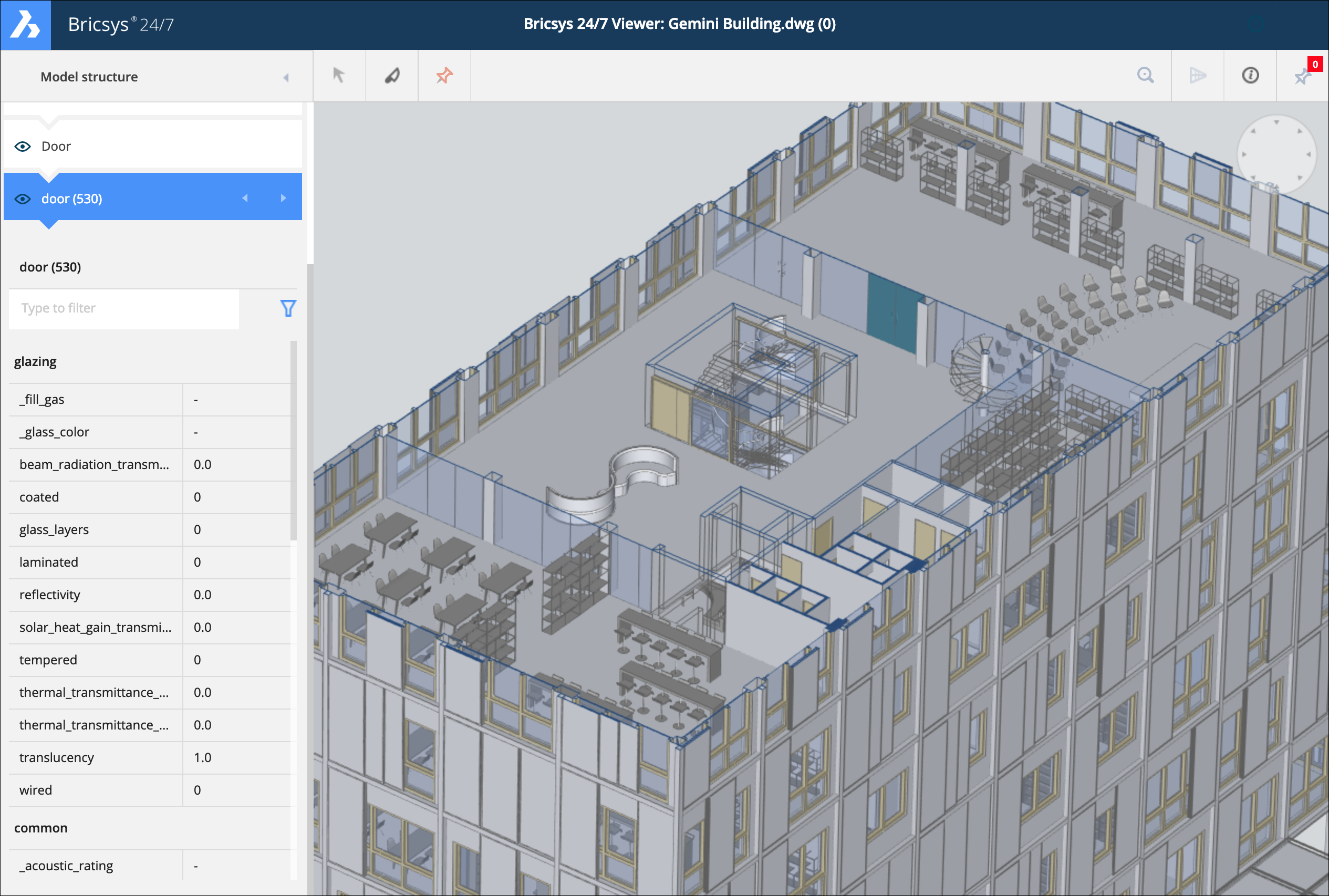The width and height of the screenshot is (1329, 896).
Task: Click the view orientation compass
Action: coord(1276,154)
